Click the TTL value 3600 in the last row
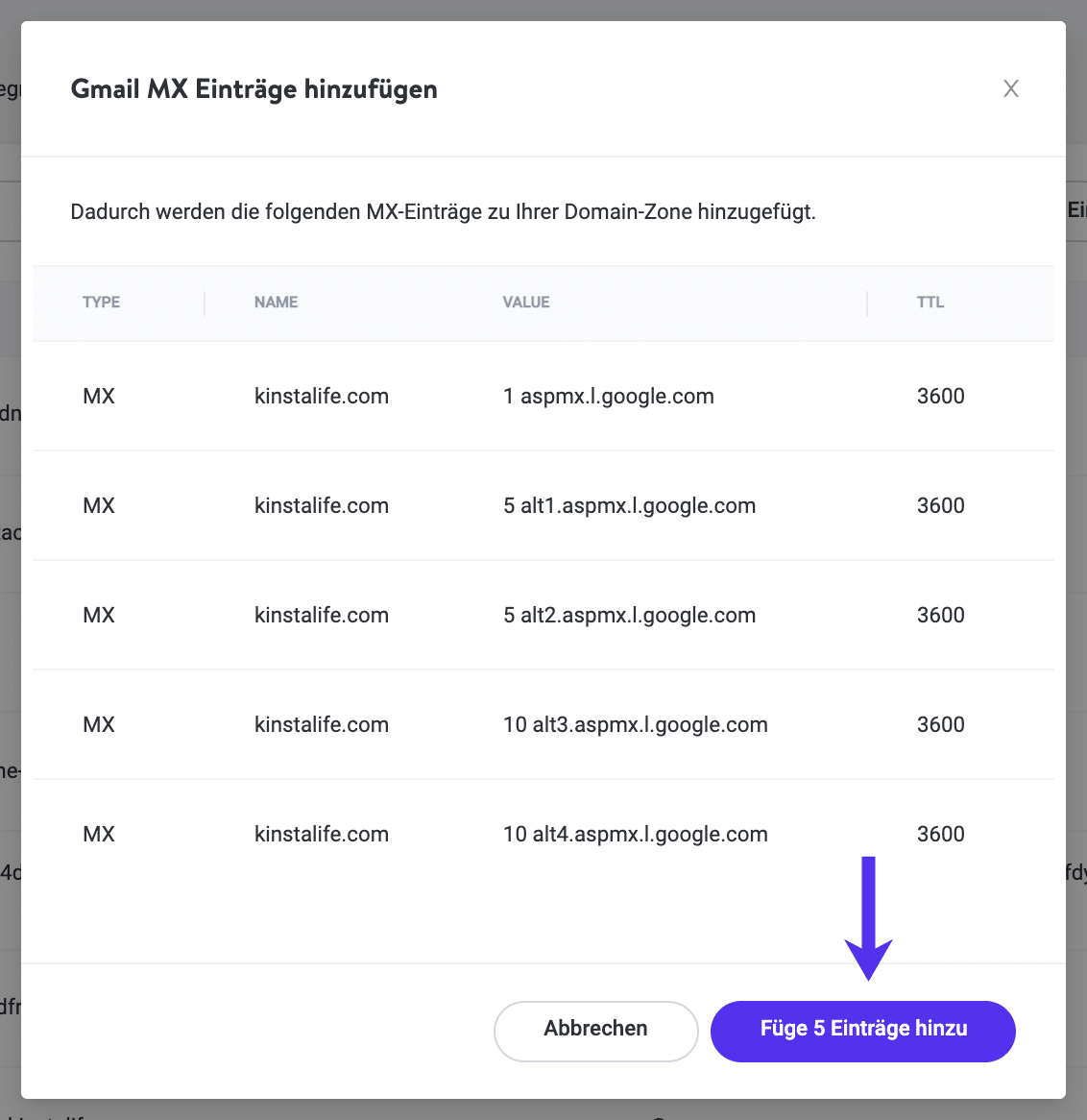This screenshot has width=1087, height=1120. [x=940, y=834]
